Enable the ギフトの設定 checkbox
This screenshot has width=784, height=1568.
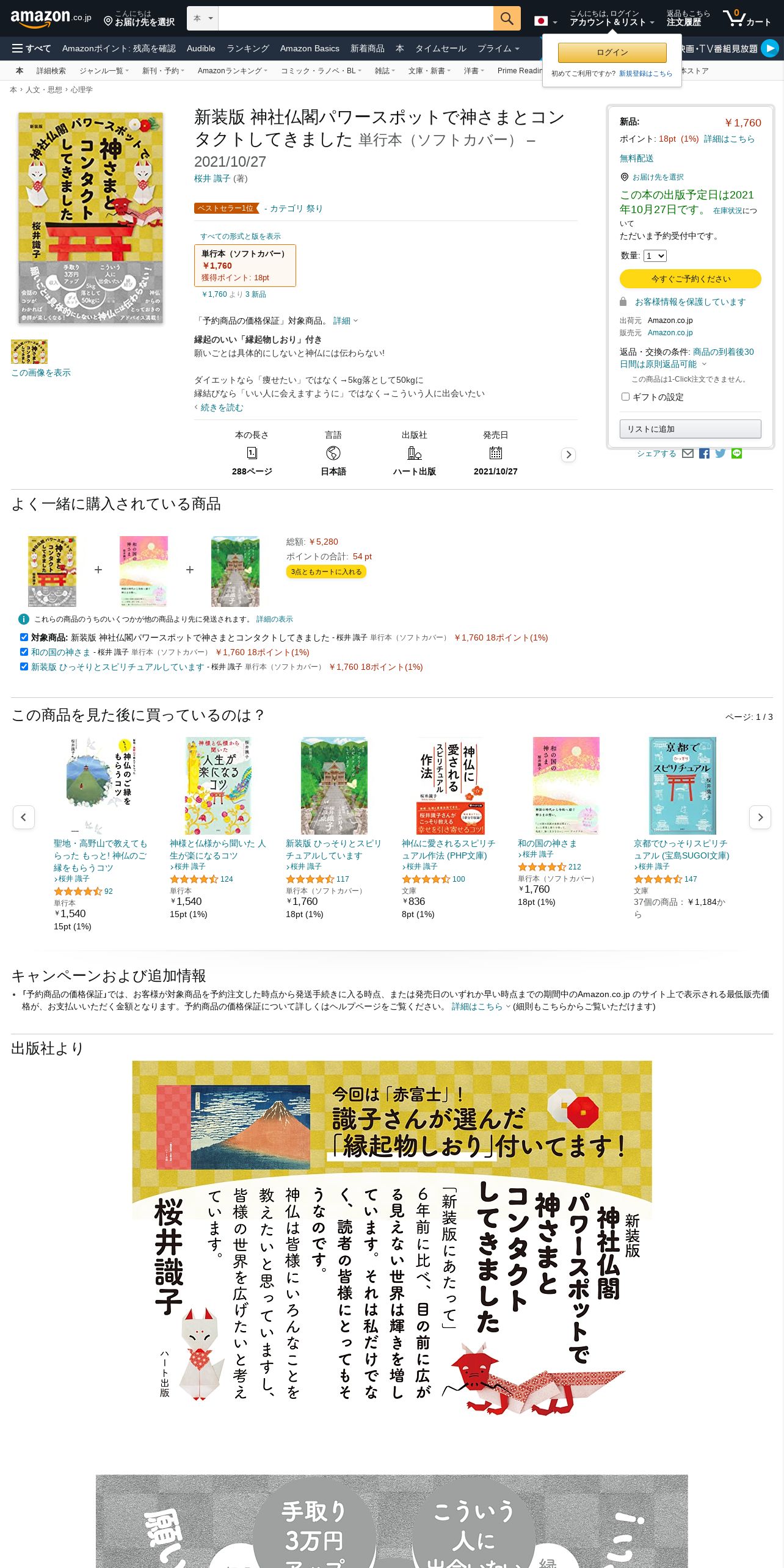pos(625,396)
